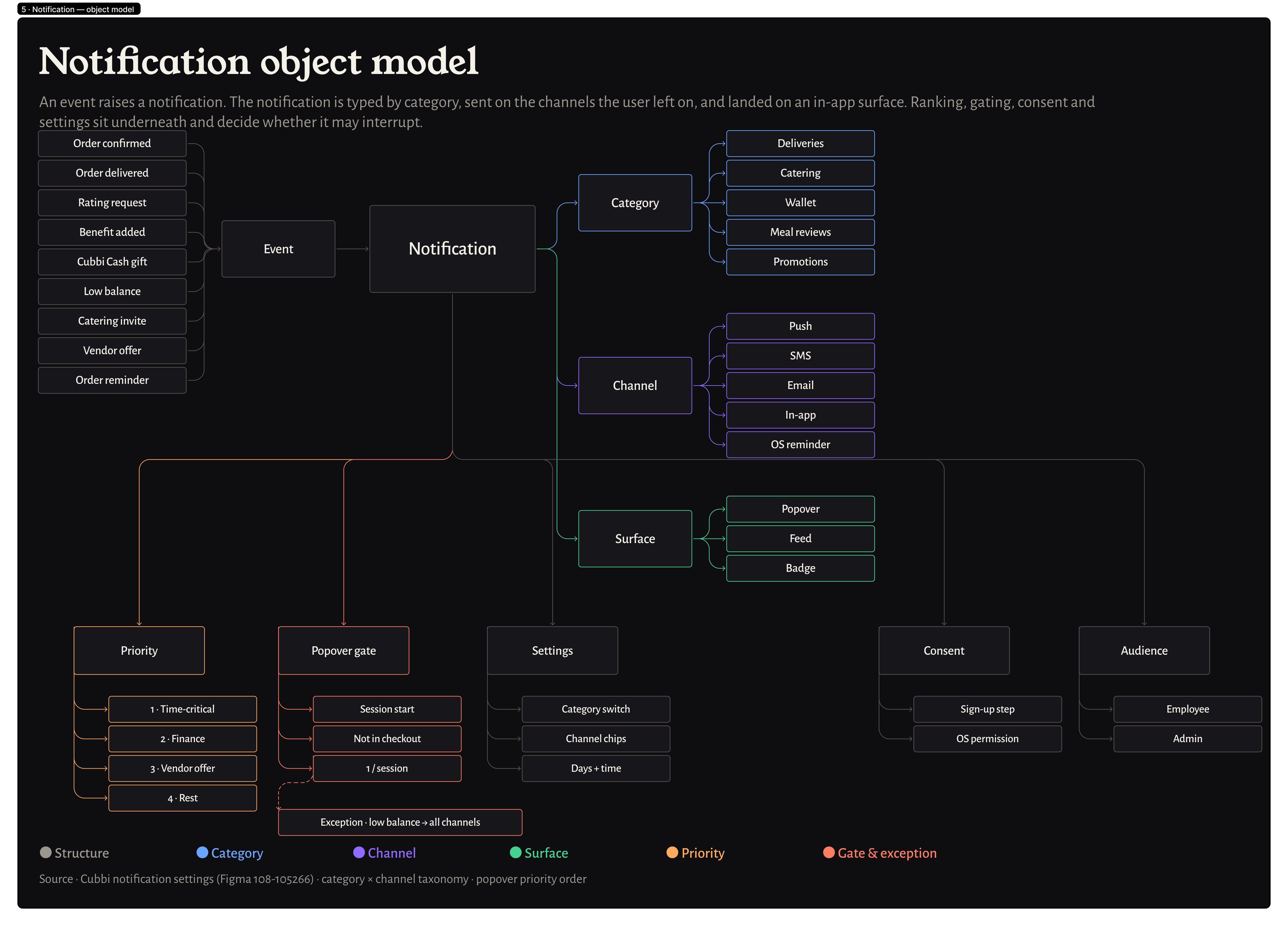The height and width of the screenshot is (926, 1288).
Task: Click the 'OS reminder' box
Action: [800, 445]
